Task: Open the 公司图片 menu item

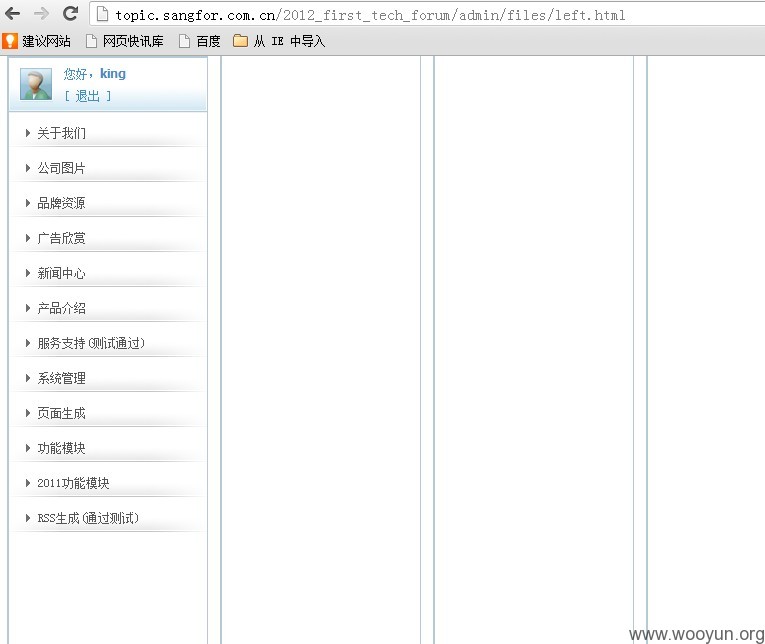Action: (61, 168)
